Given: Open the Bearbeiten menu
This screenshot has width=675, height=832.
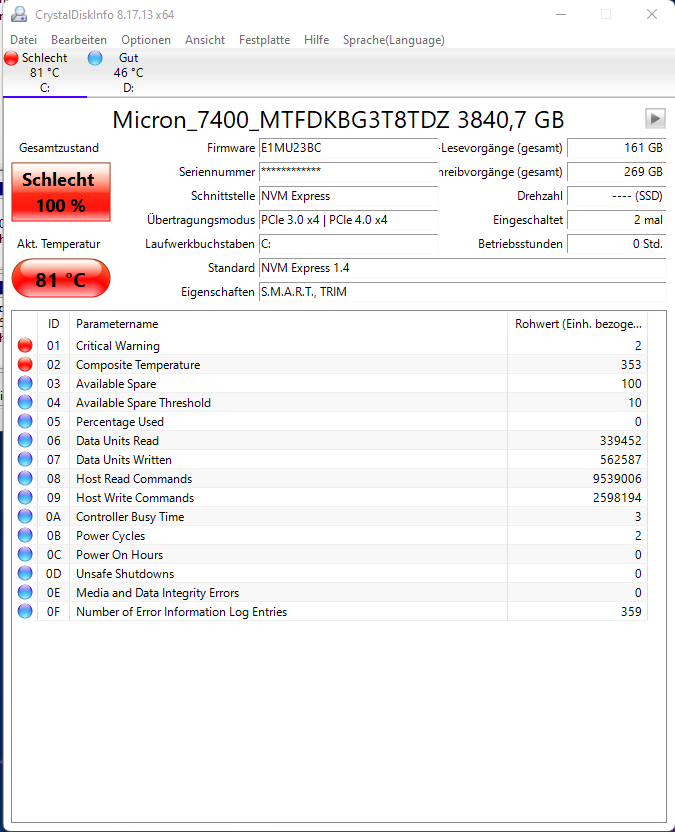Looking at the screenshot, I should [x=79, y=40].
